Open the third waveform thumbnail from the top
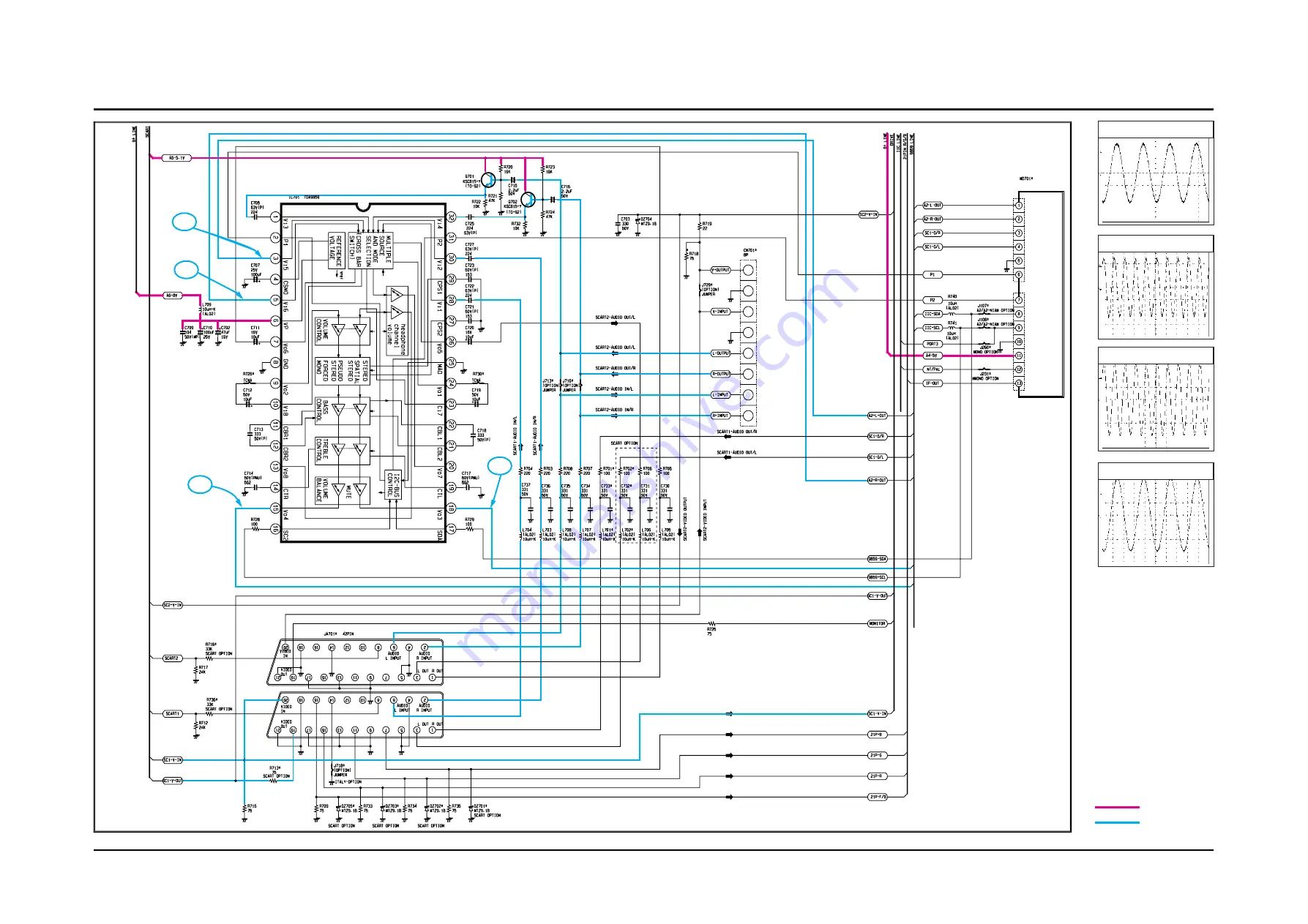Image resolution: width=1308 pixels, height=924 pixels. point(1156,399)
